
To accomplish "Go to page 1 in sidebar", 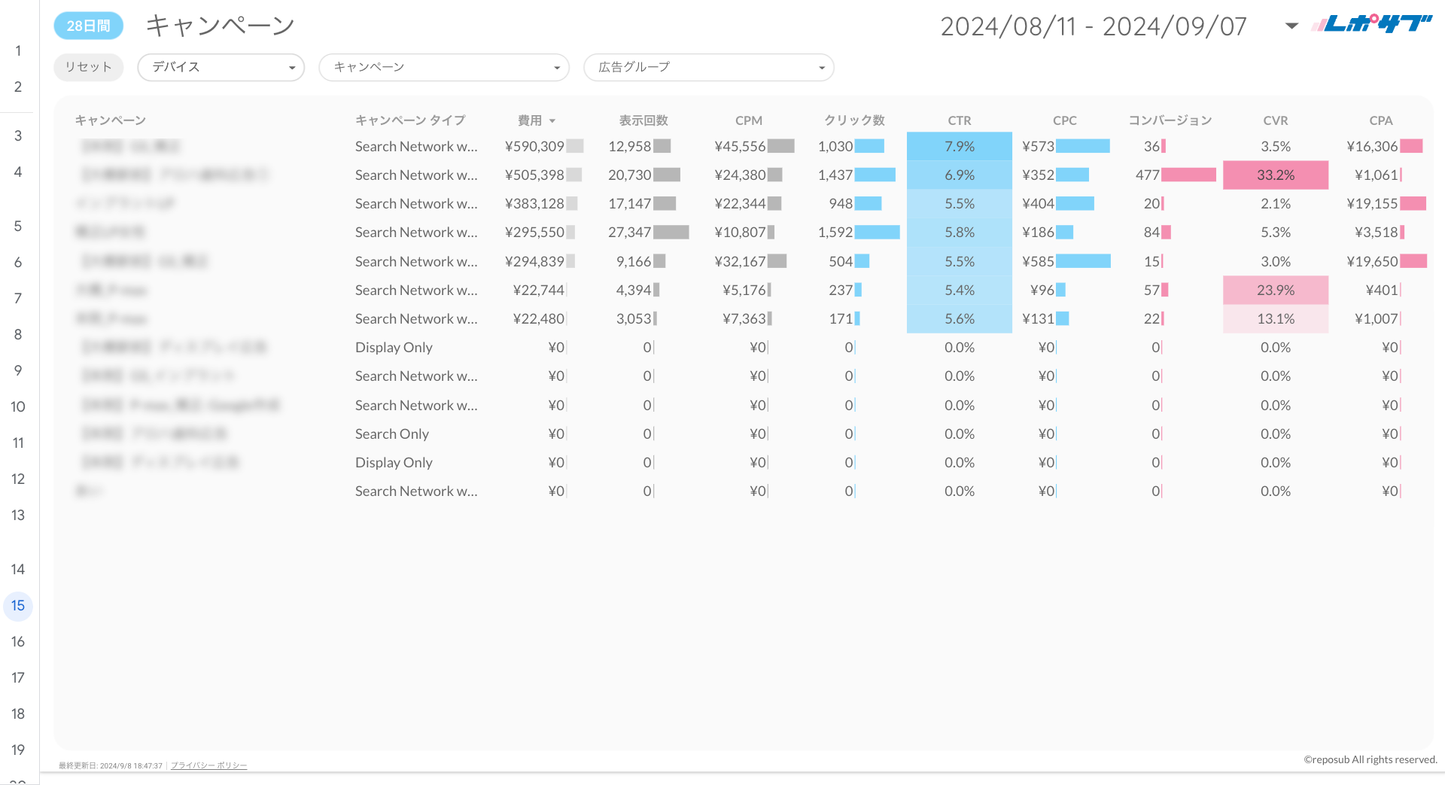I will pos(18,51).
